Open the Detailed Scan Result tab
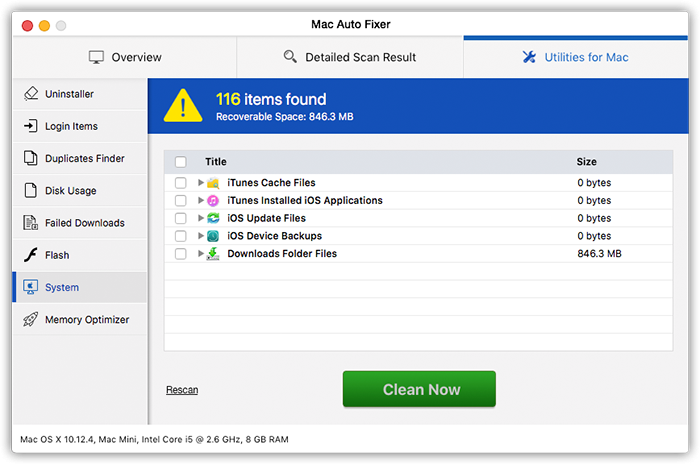Screen dimensions: 700x465 click(350, 57)
